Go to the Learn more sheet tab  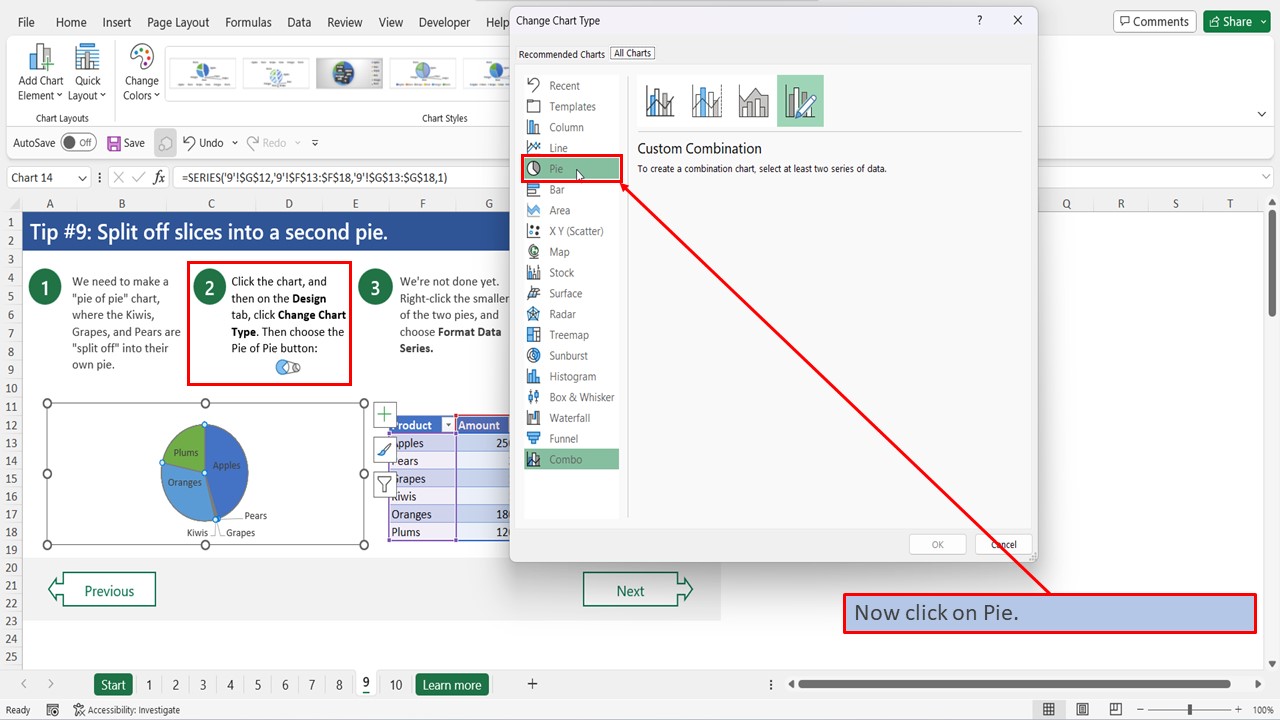452,685
